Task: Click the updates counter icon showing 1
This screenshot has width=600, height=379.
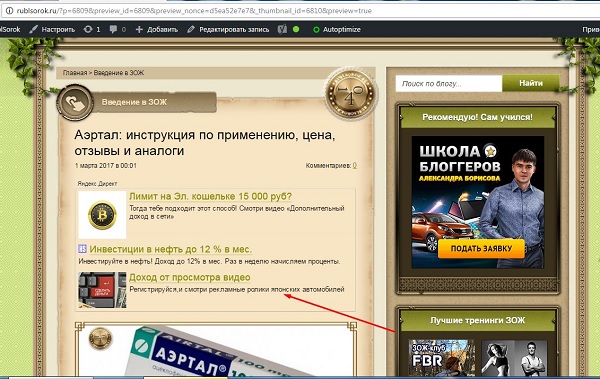Action: 92,29
